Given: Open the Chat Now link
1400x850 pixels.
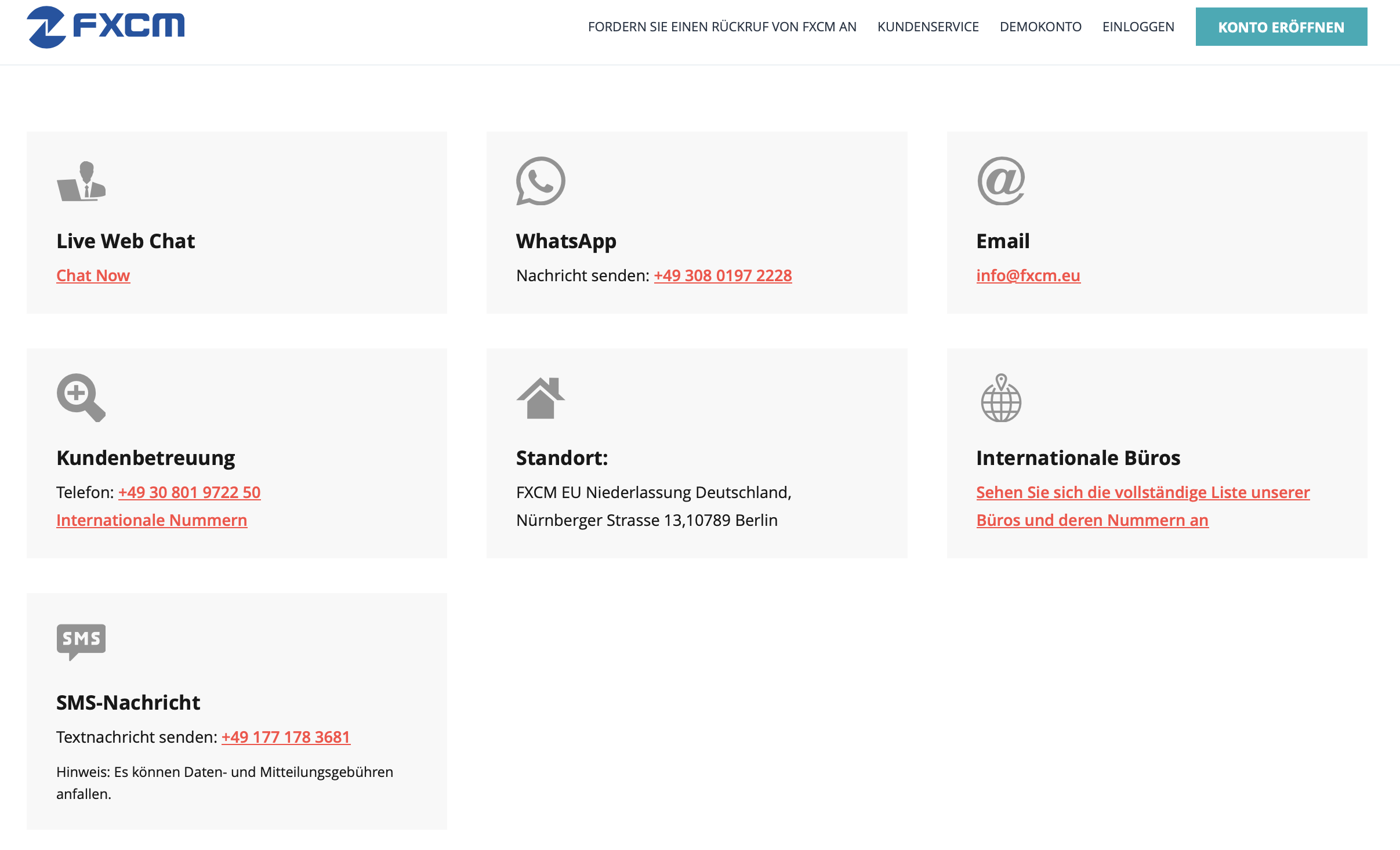Looking at the screenshot, I should (93, 275).
